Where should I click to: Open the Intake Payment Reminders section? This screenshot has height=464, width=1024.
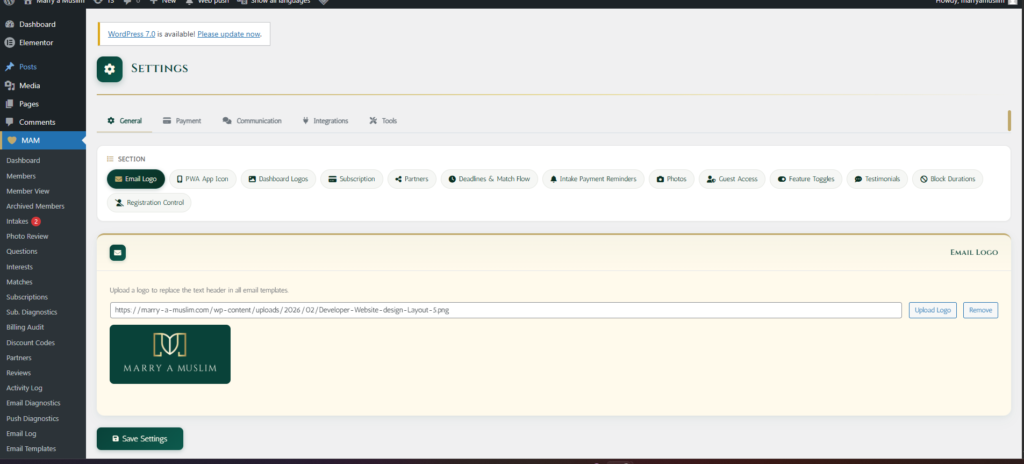click(593, 179)
